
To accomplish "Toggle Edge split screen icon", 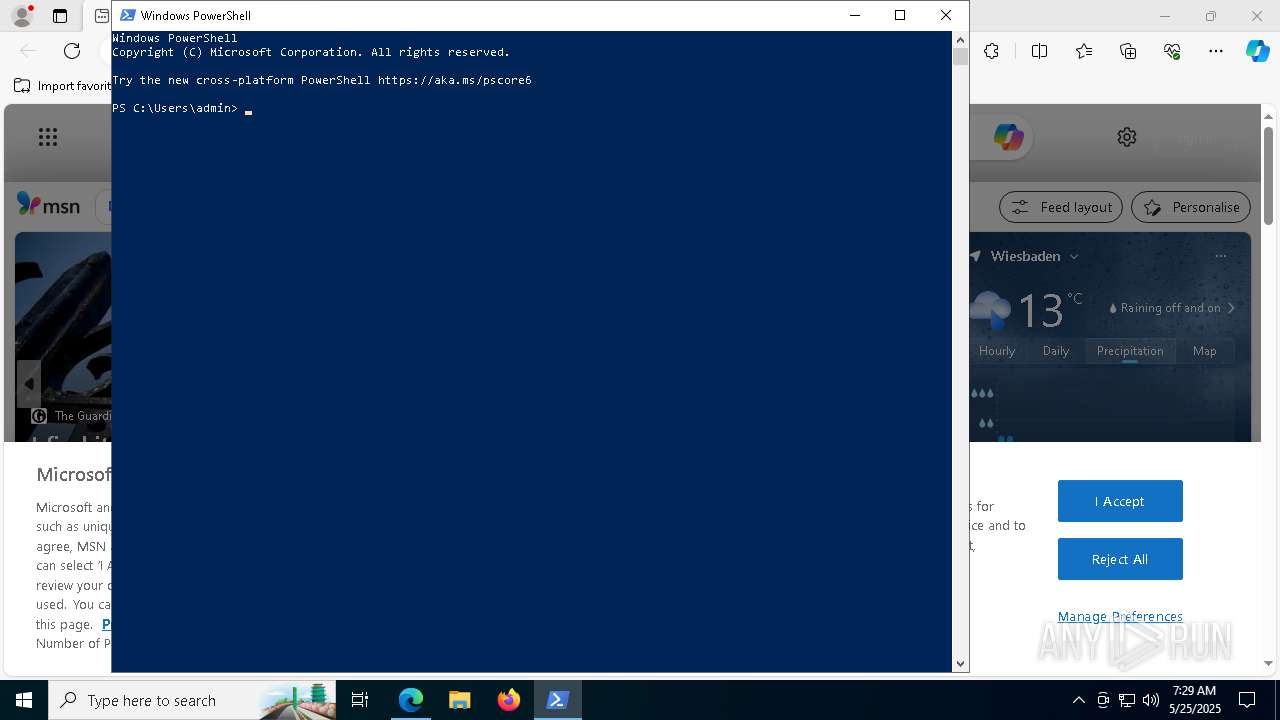I will point(1039,51).
